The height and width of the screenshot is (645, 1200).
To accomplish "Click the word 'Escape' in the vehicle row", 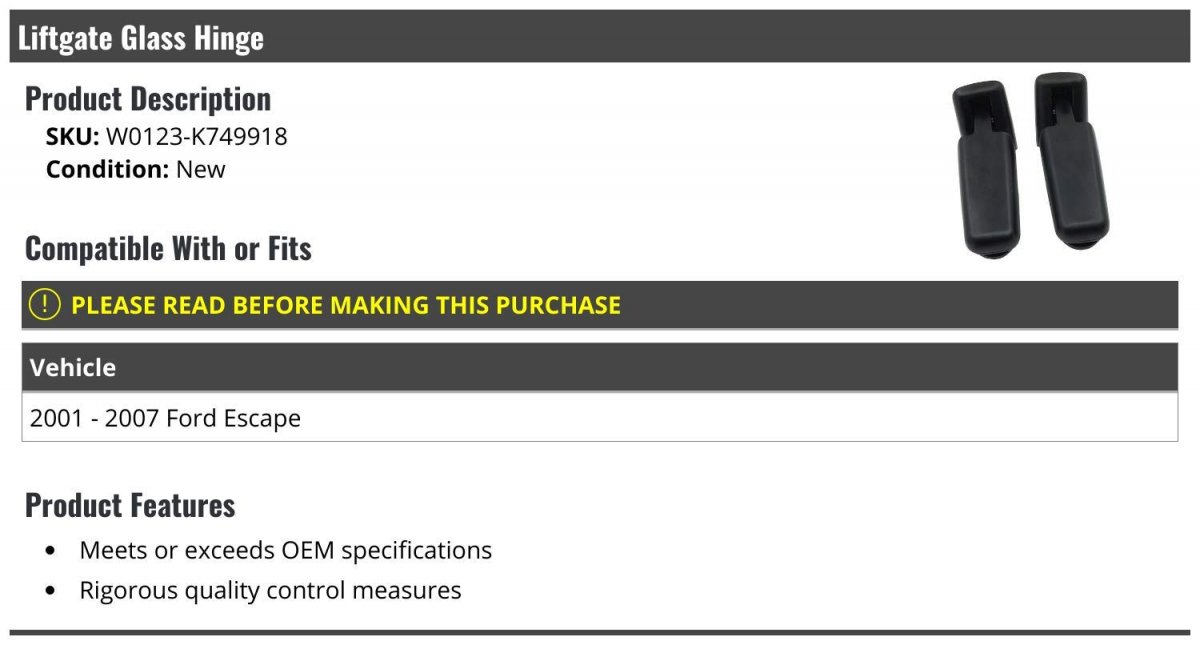I will point(265,418).
